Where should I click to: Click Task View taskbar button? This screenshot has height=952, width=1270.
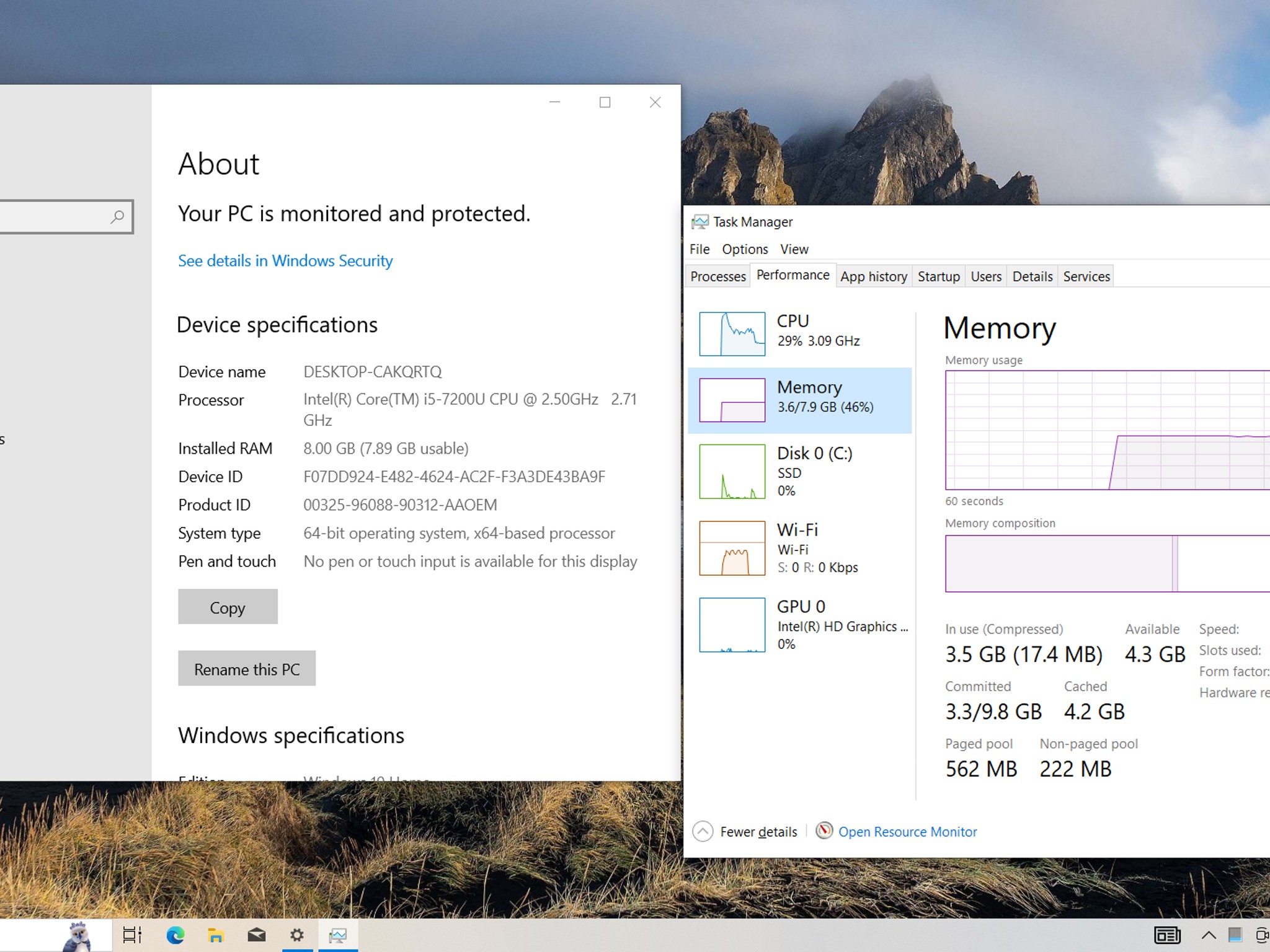[132, 935]
